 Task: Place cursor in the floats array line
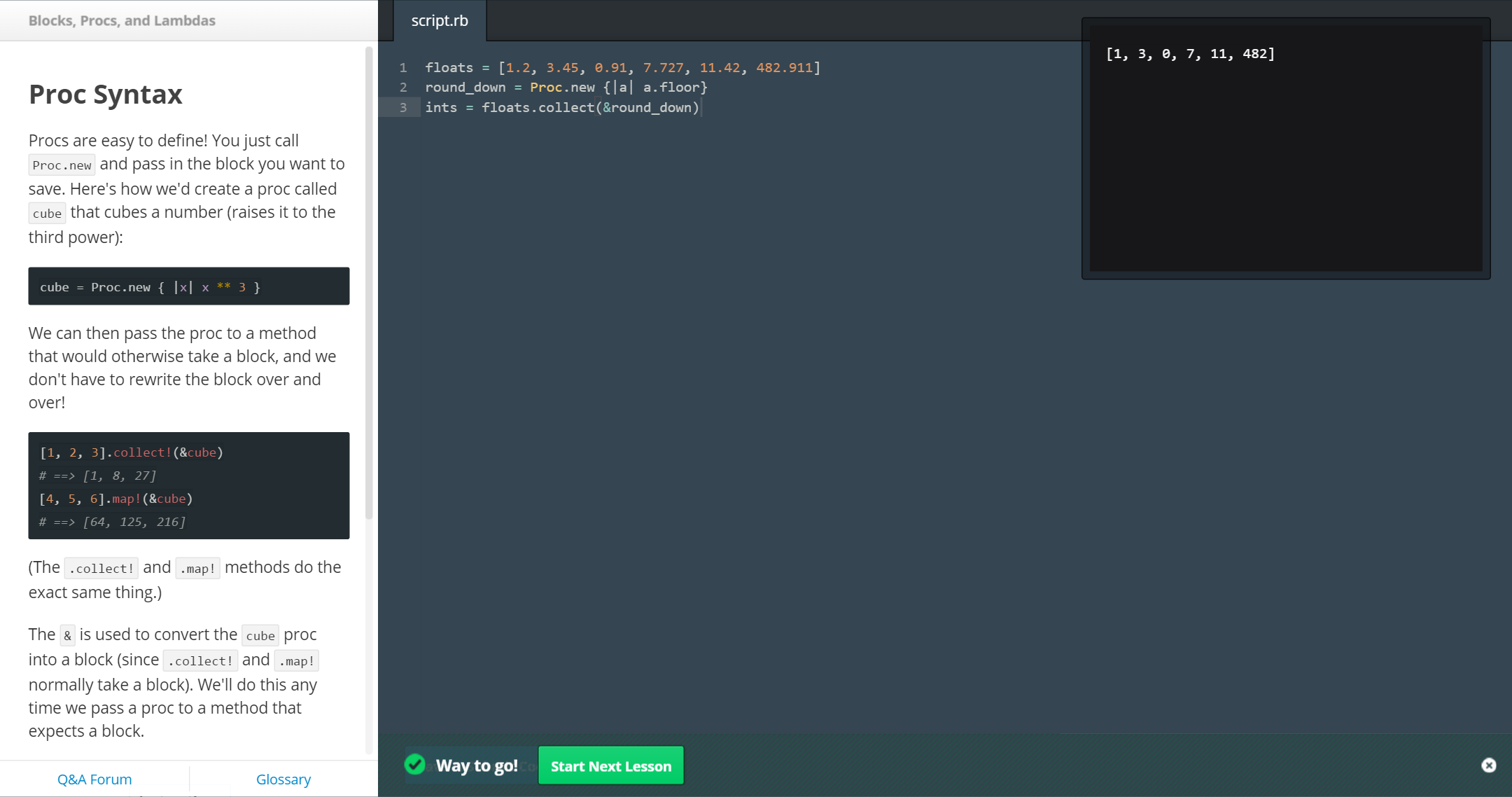[622, 68]
